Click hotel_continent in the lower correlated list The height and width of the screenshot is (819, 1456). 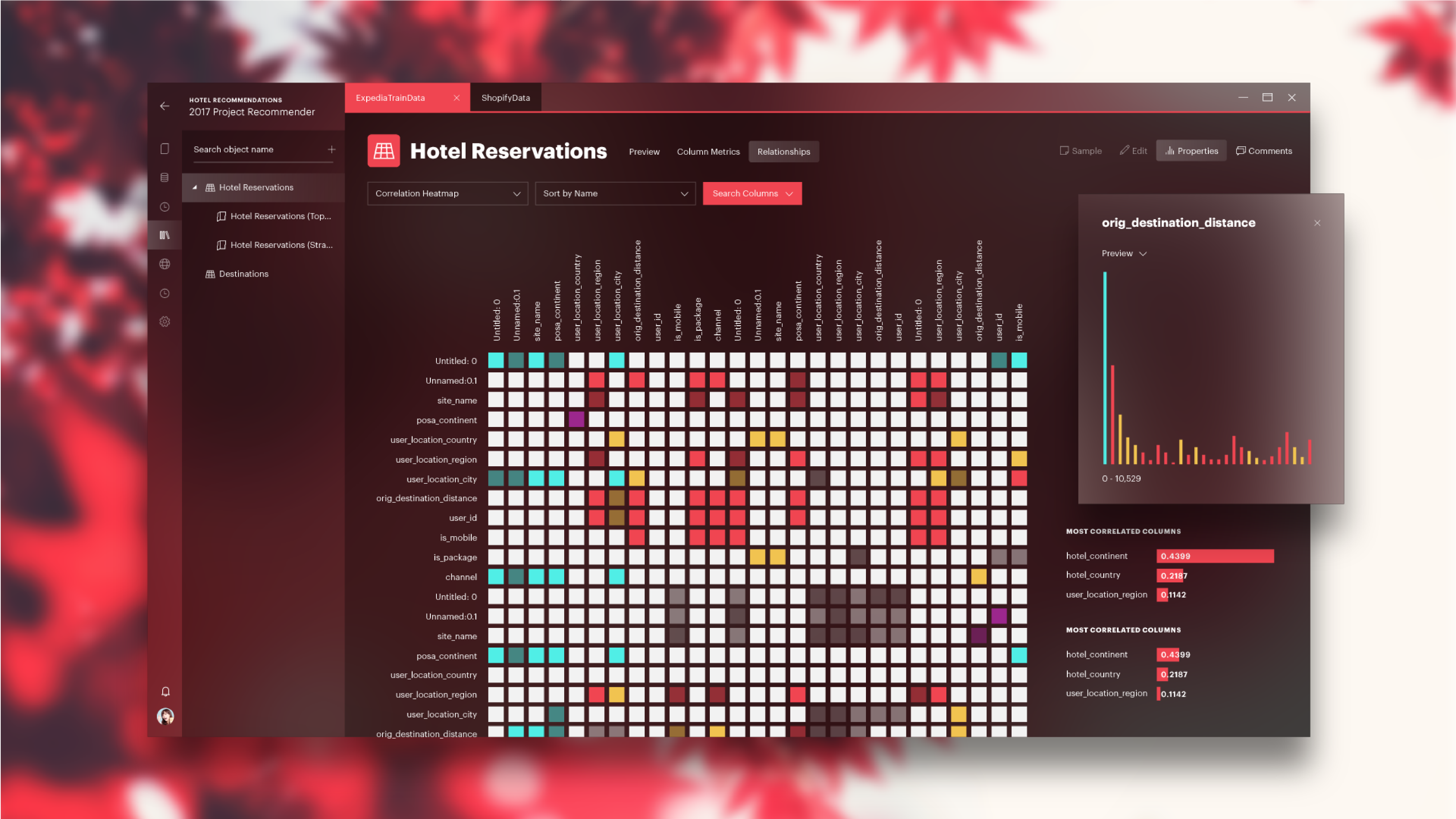coord(1096,654)
